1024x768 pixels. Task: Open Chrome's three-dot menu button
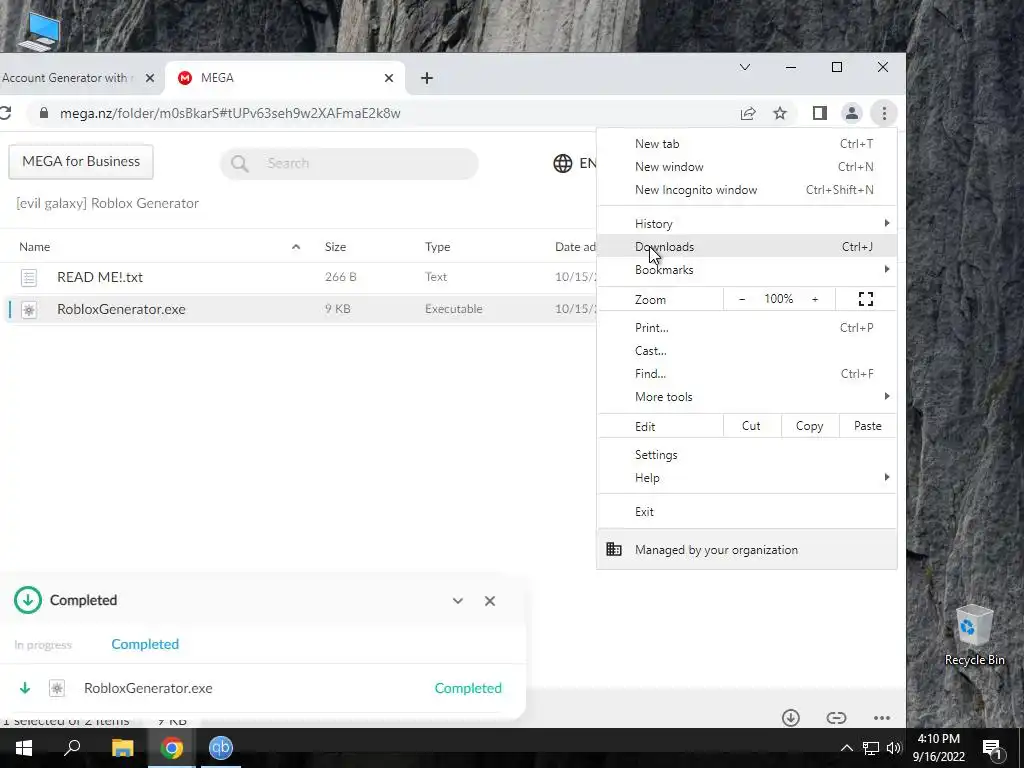tap(884, 114)
